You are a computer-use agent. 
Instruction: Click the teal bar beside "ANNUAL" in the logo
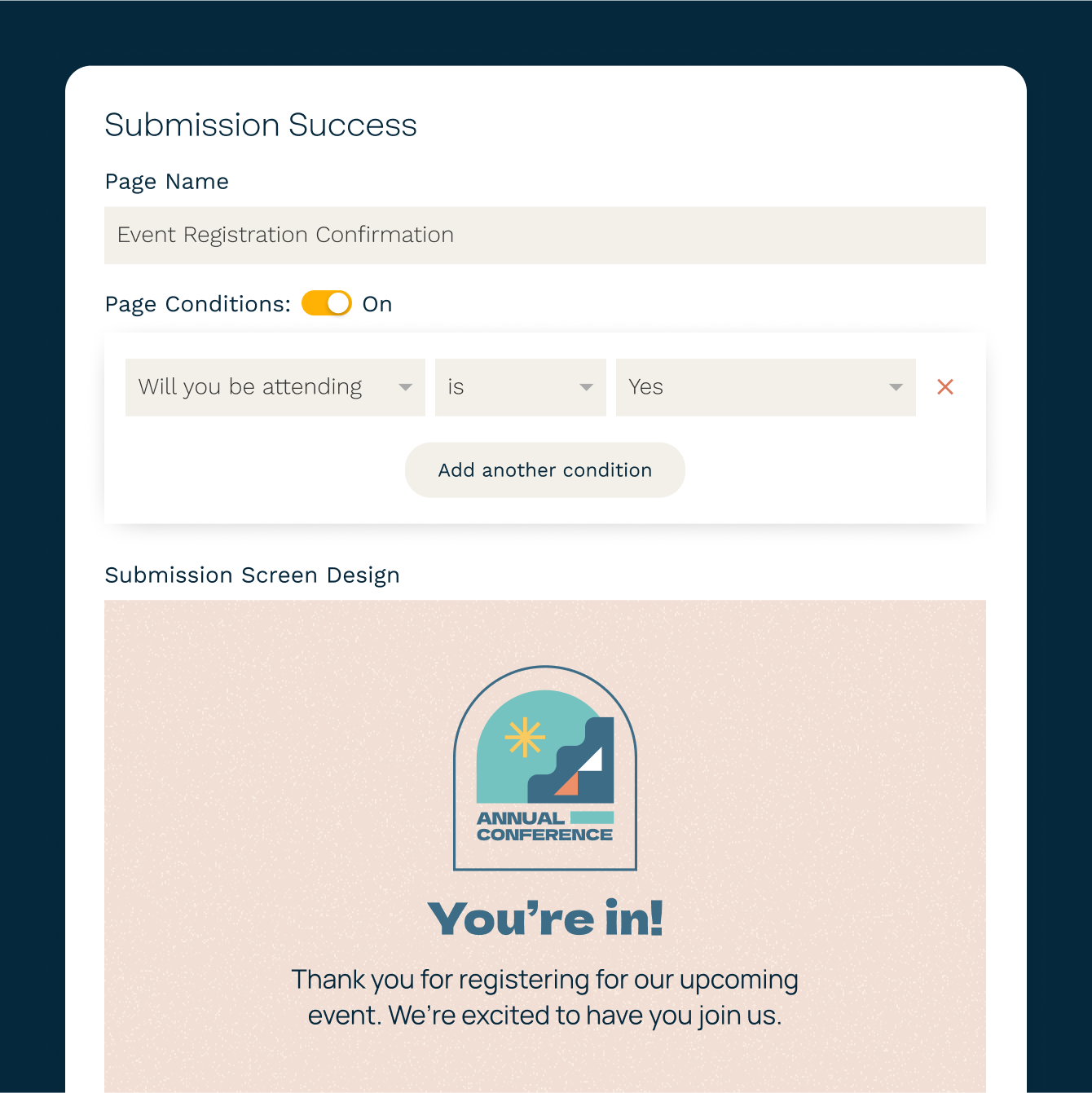[592, 818]
